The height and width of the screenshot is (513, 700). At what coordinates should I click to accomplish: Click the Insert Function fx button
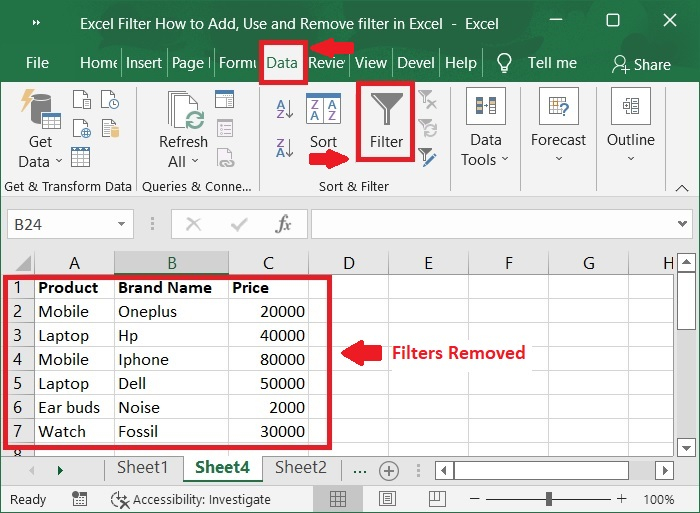pos(283,224)
